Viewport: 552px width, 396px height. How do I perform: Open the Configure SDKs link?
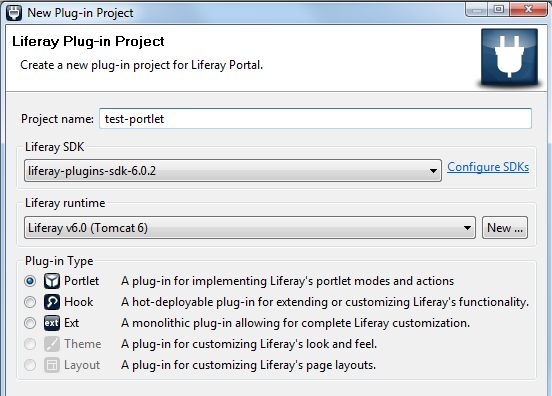coord(488,167)
